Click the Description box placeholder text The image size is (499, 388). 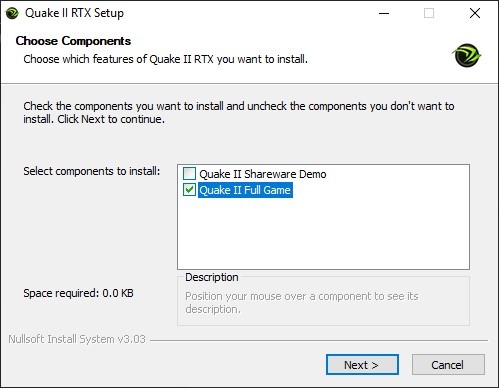pyautogui.click(x=302, y=302)
